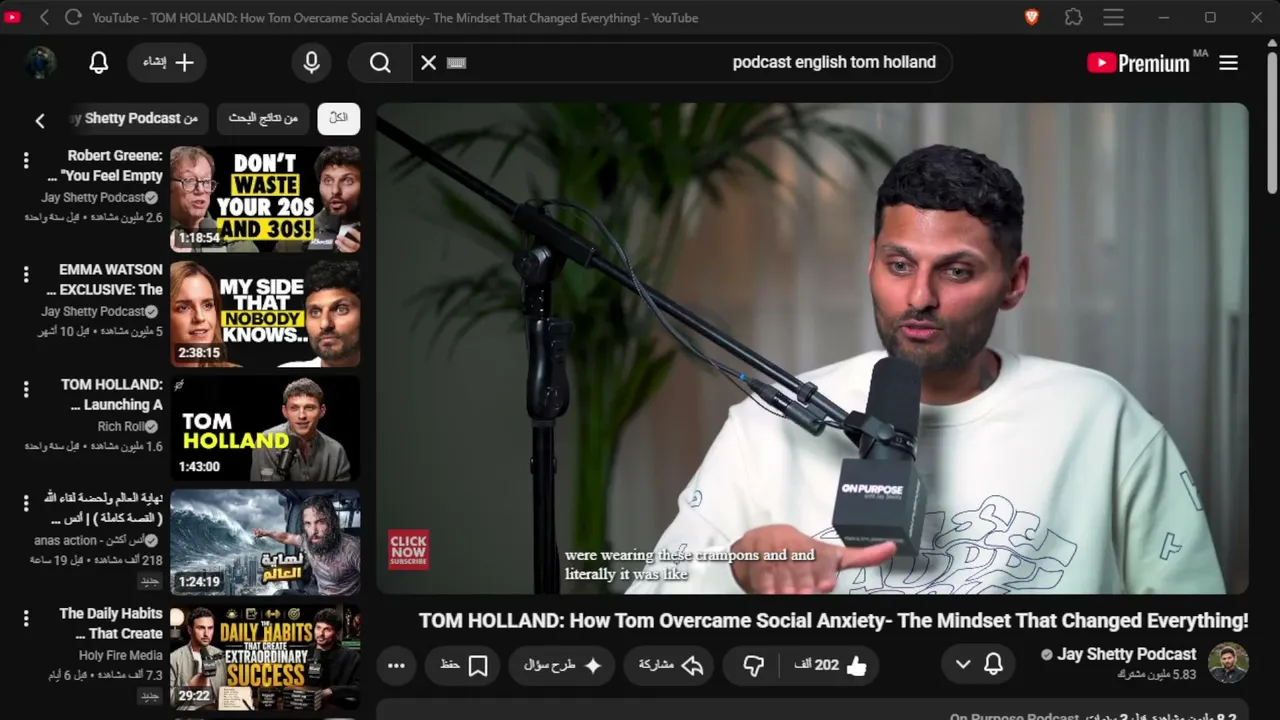
Task: Open The Daily Habits That Create title
Action: (111, 623)
